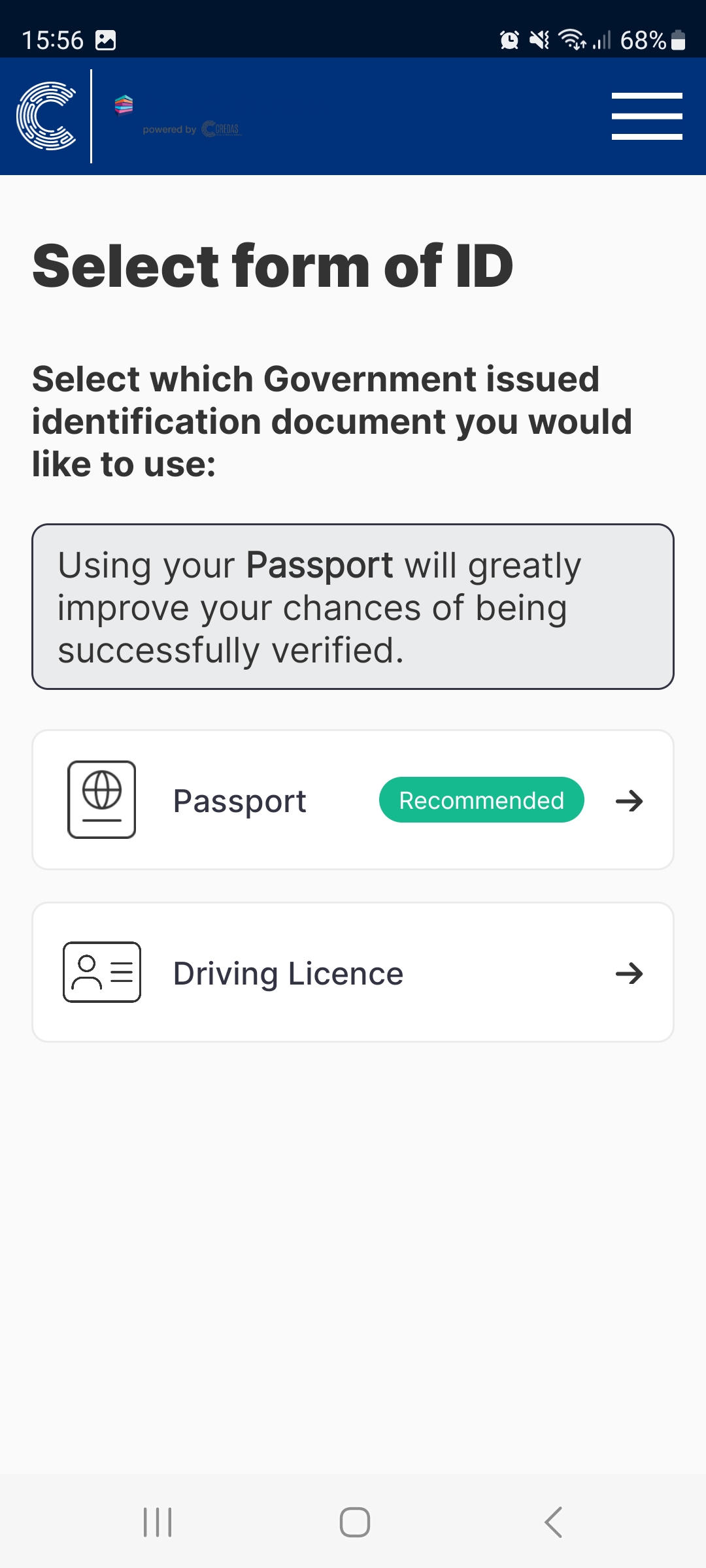
Task: Tap the passport globe icon
Action: [x=102, y=799]
